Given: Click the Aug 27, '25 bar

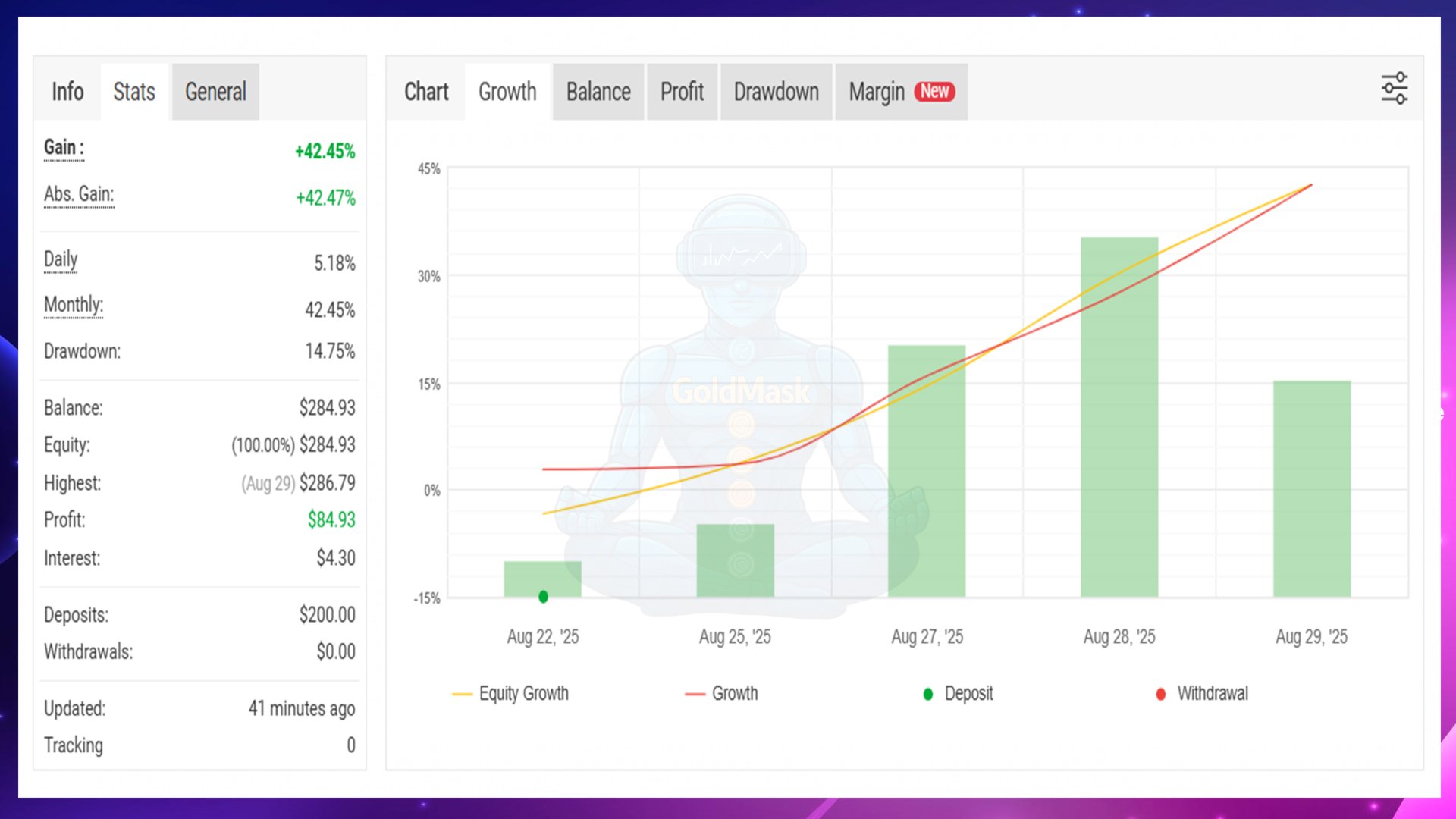Looking at the screenshot, I should (x=927, y=472).
